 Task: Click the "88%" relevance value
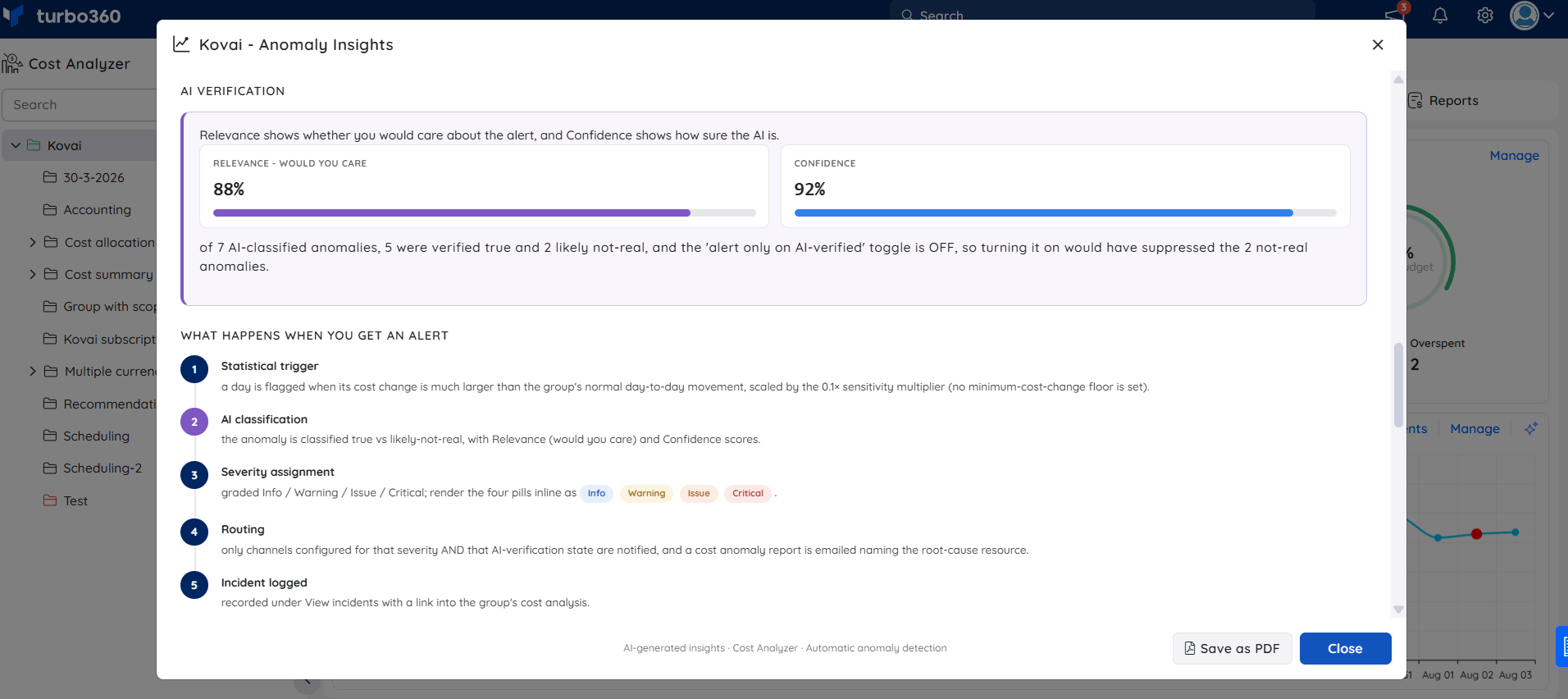[229, 190]
